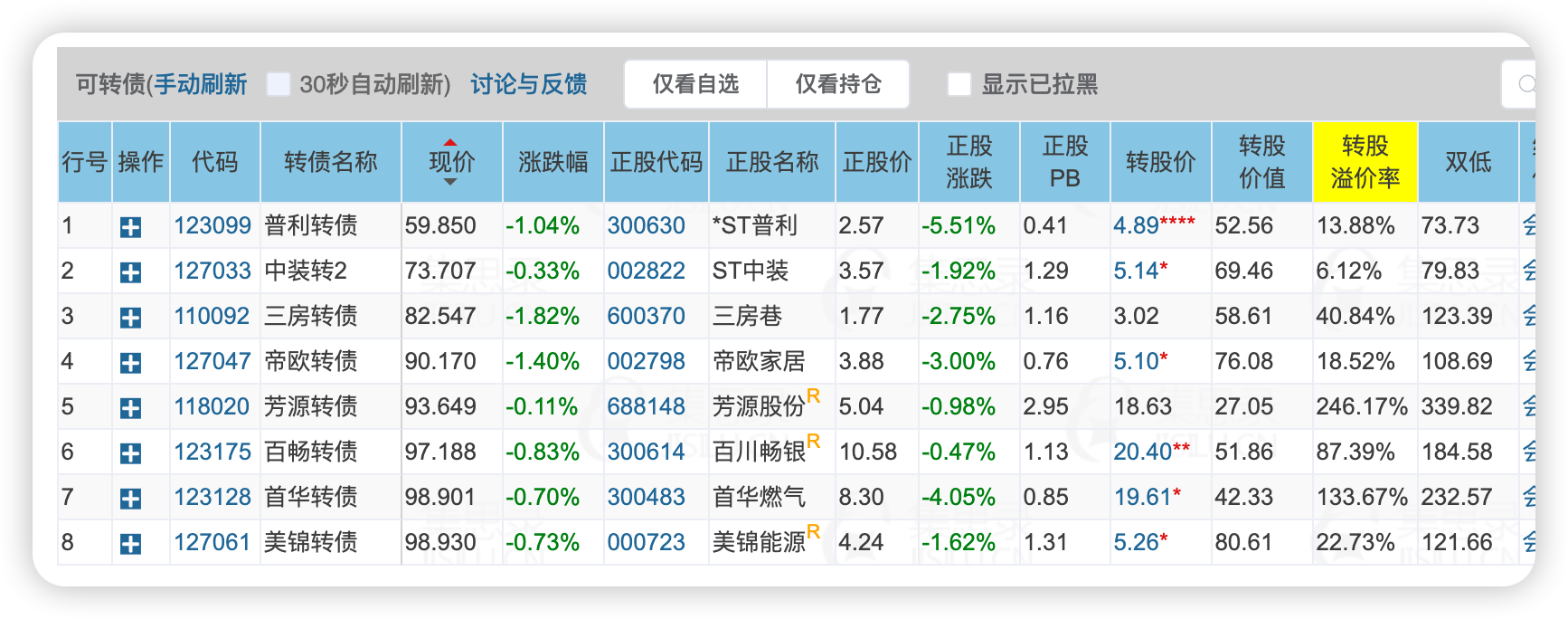The width and height of the screenshot is (1568, 619).
Task: Click conversion price 5.10 link
Action: click(1137, 361)
